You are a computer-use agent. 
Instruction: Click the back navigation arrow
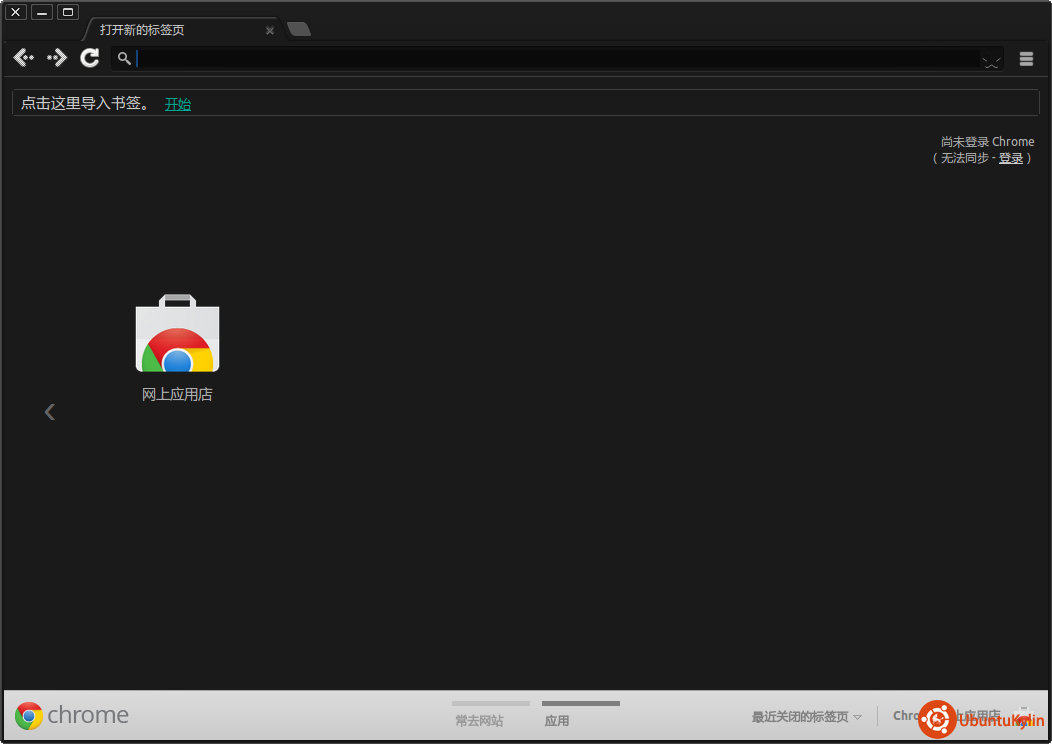click(23, 58)
